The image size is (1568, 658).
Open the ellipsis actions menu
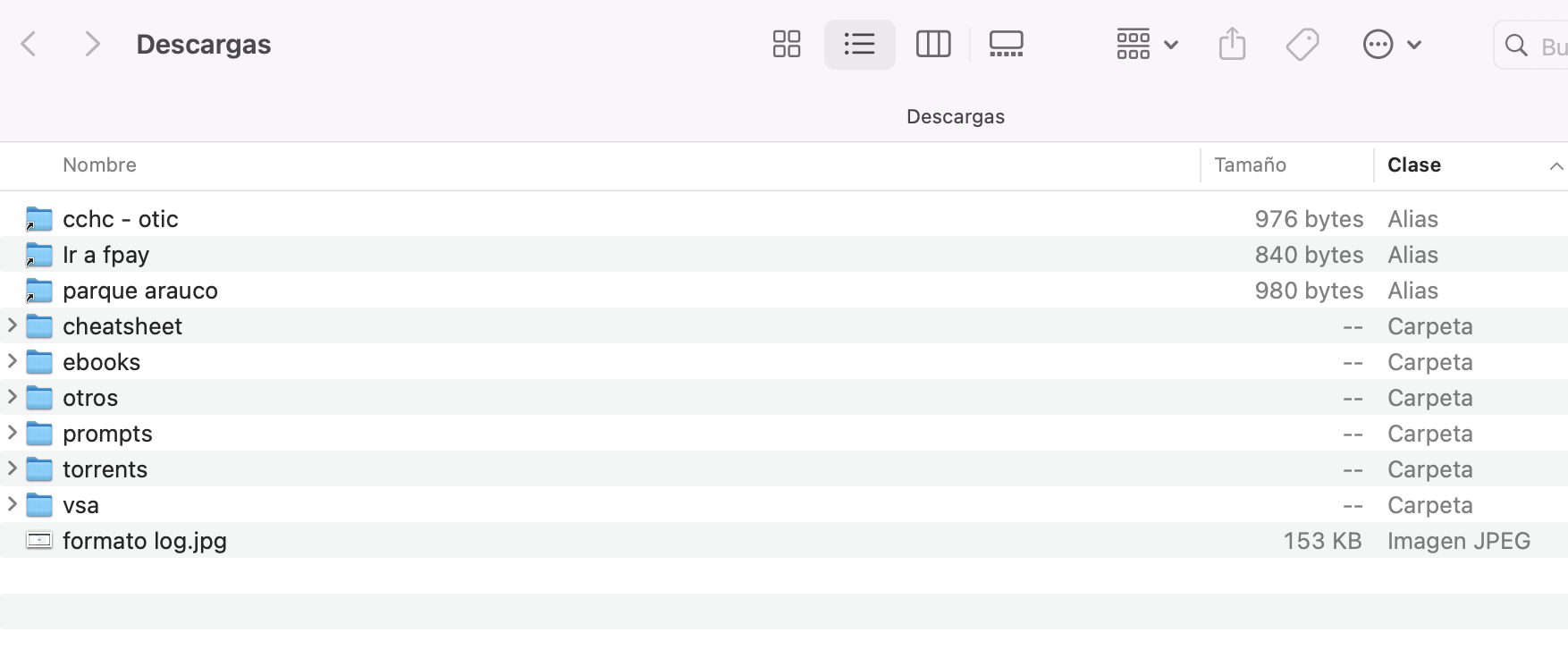tap(1391, 44)
